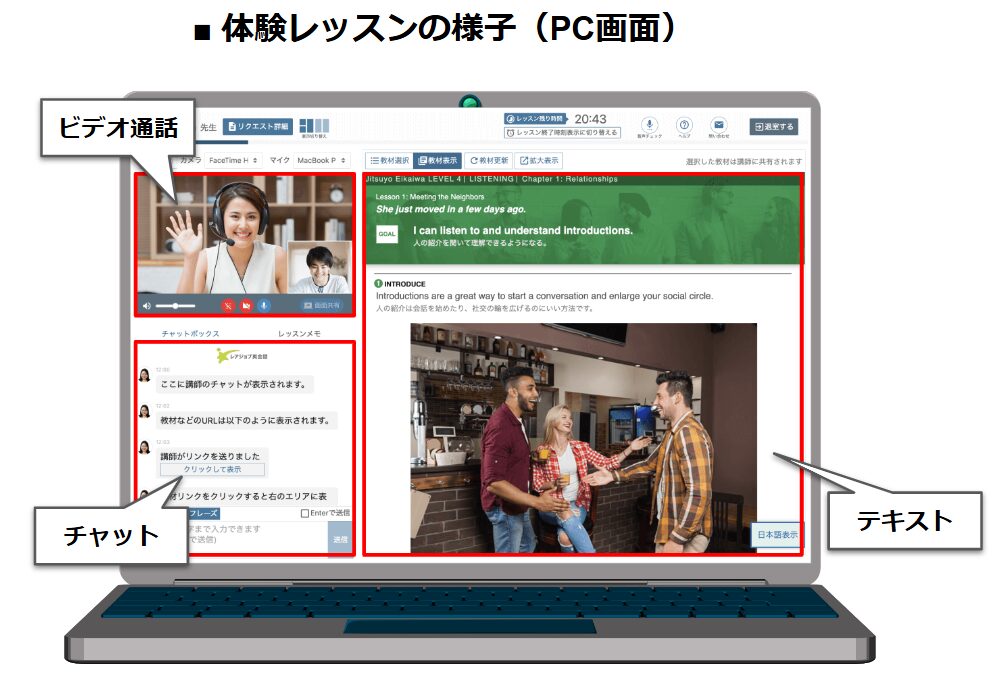Open the 教材選択 list
The image size is (996, 677).
coord(388,160)
